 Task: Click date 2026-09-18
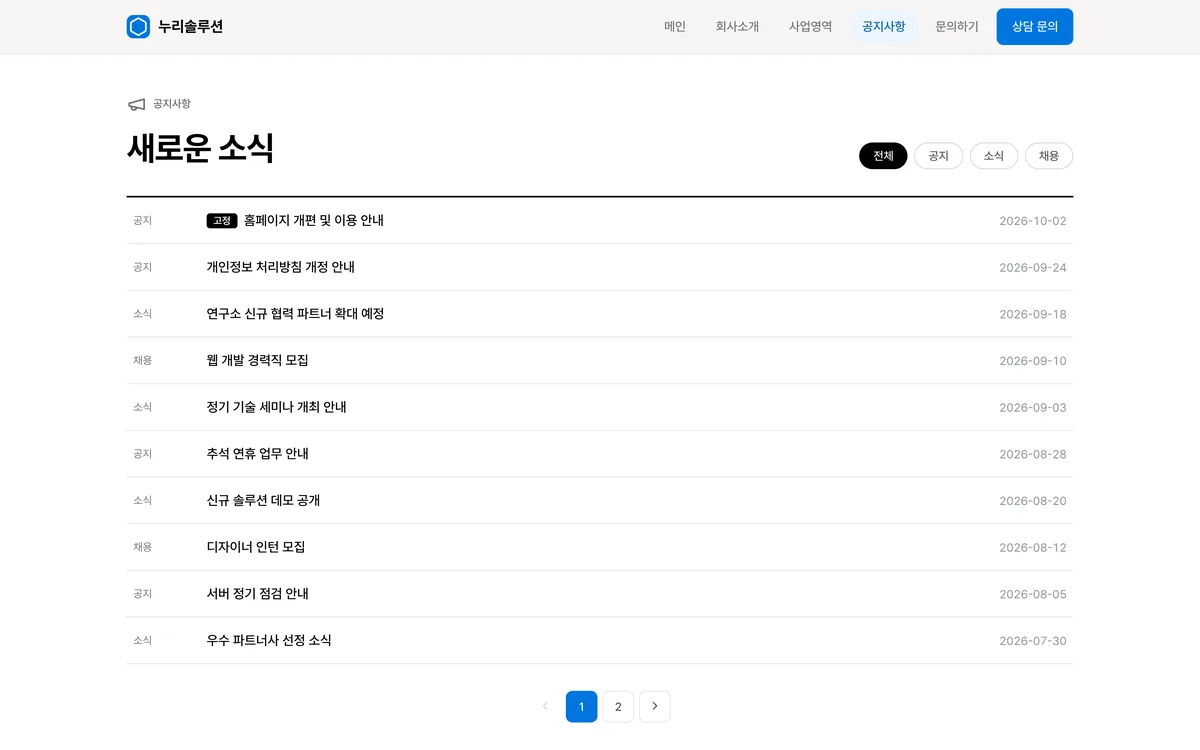coord(1033,314)
